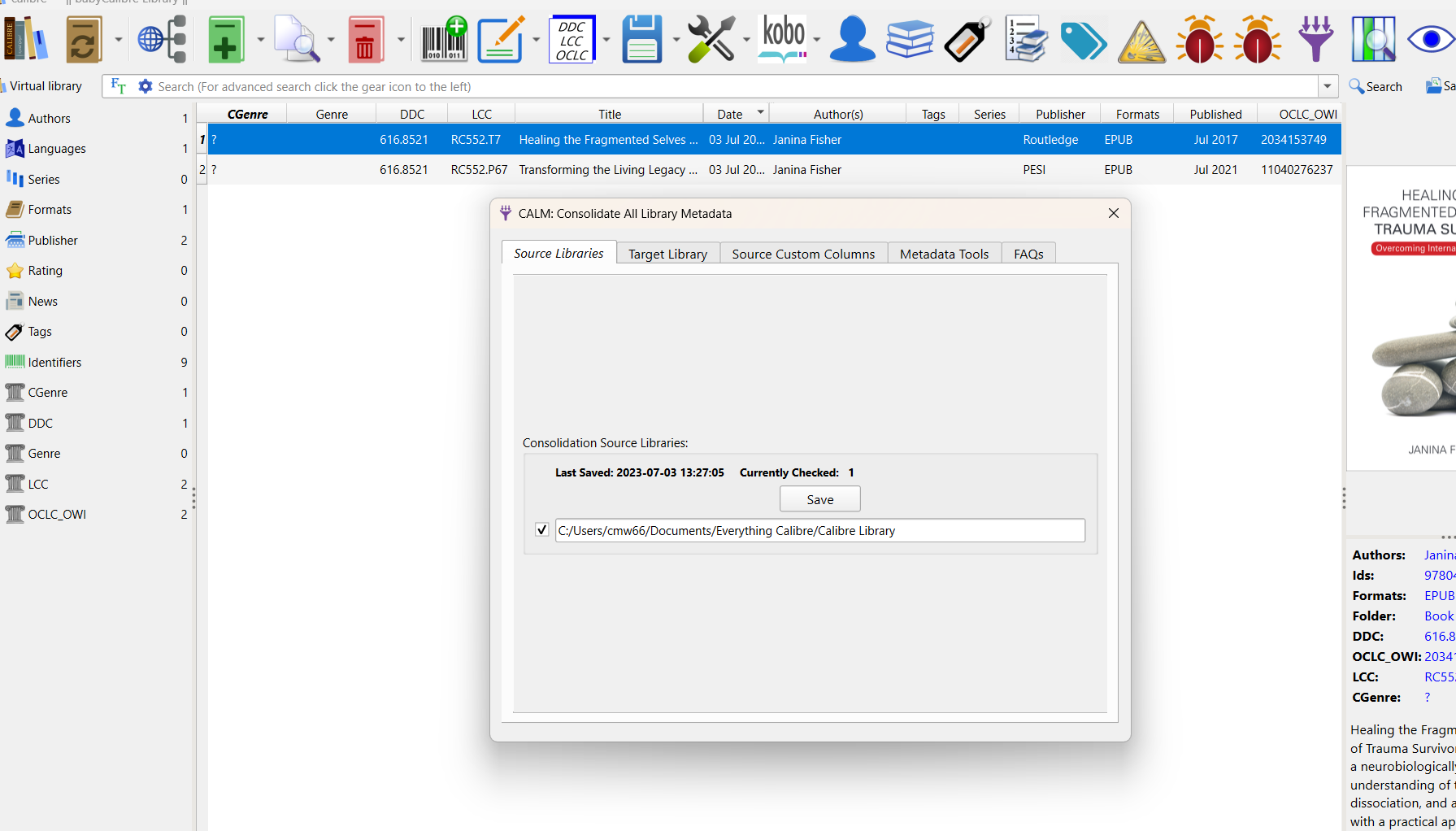This screenshot has width=1456, height=831.
Task: Click the Search button
Action: tap(1376, 86)
